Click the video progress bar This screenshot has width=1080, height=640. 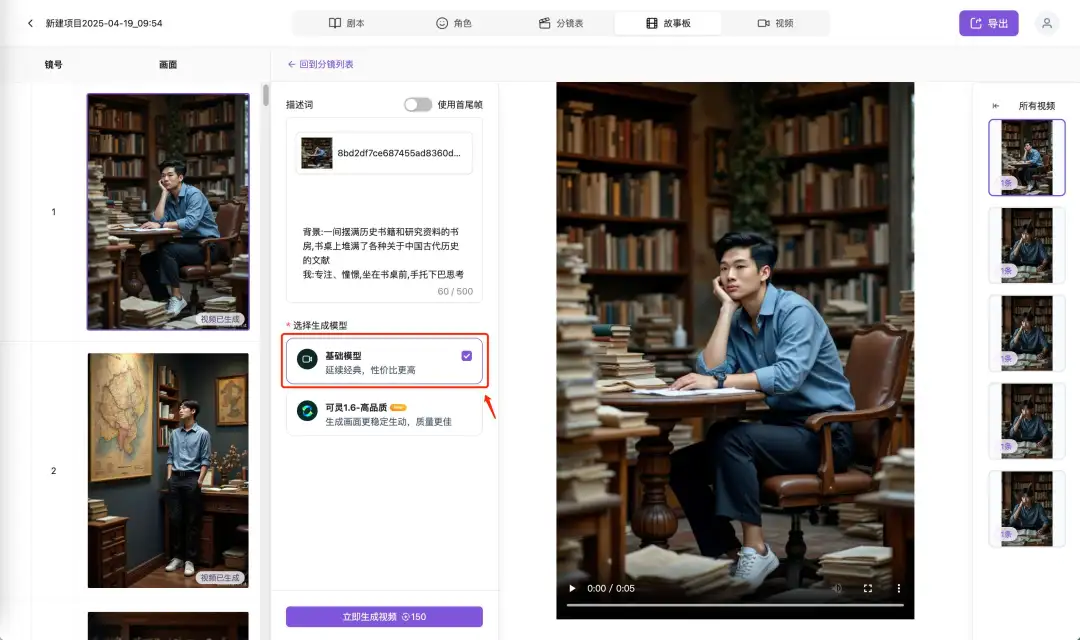735,605
